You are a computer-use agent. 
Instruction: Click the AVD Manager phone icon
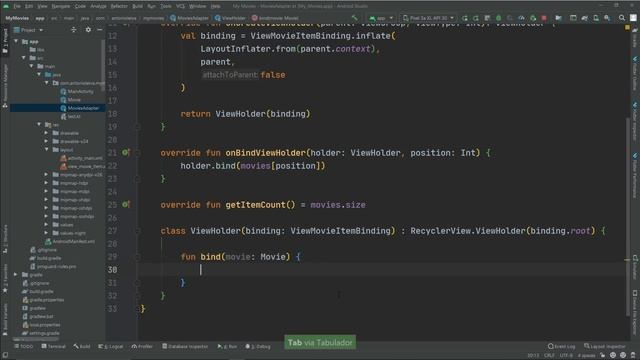point(596,18)
